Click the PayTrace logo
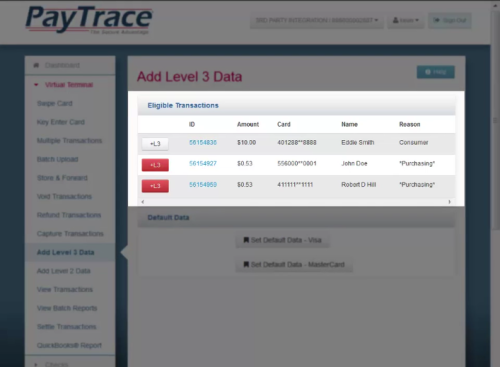 (x=89, y=19)
